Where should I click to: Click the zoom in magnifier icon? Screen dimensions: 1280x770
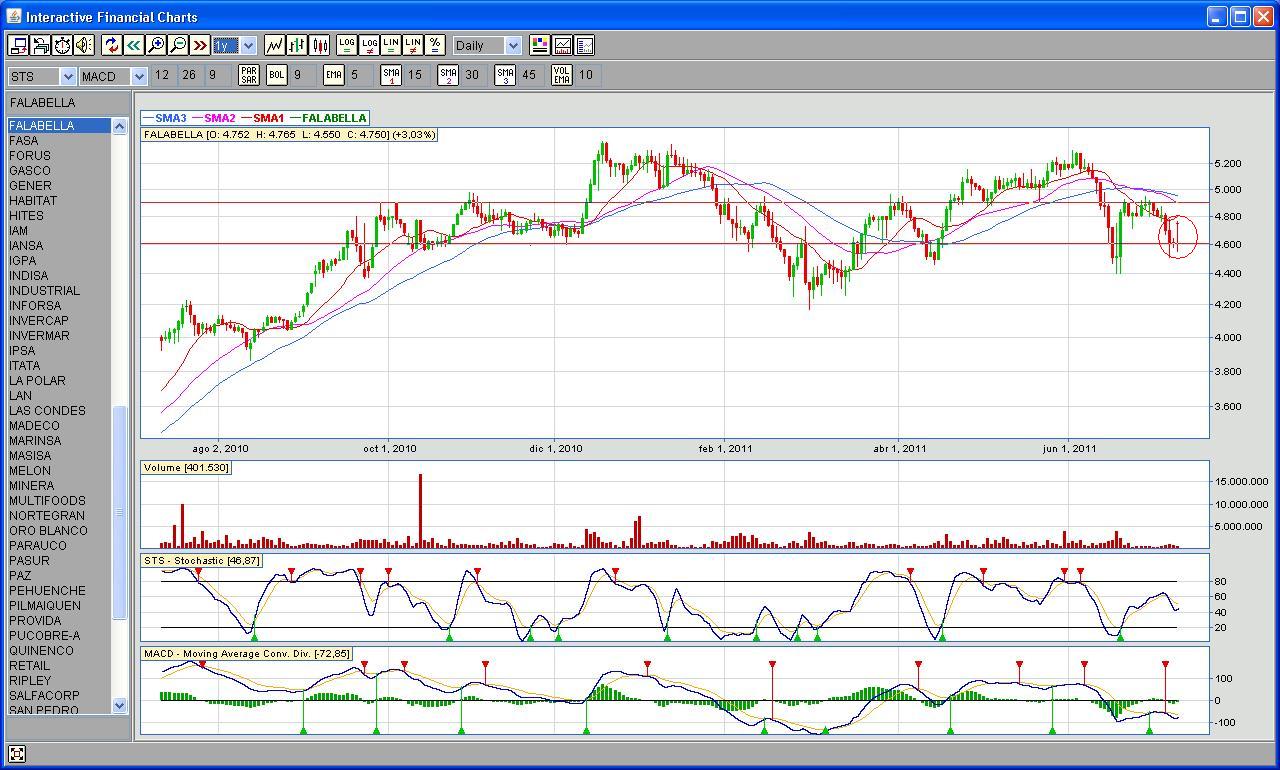click(156, 45)
